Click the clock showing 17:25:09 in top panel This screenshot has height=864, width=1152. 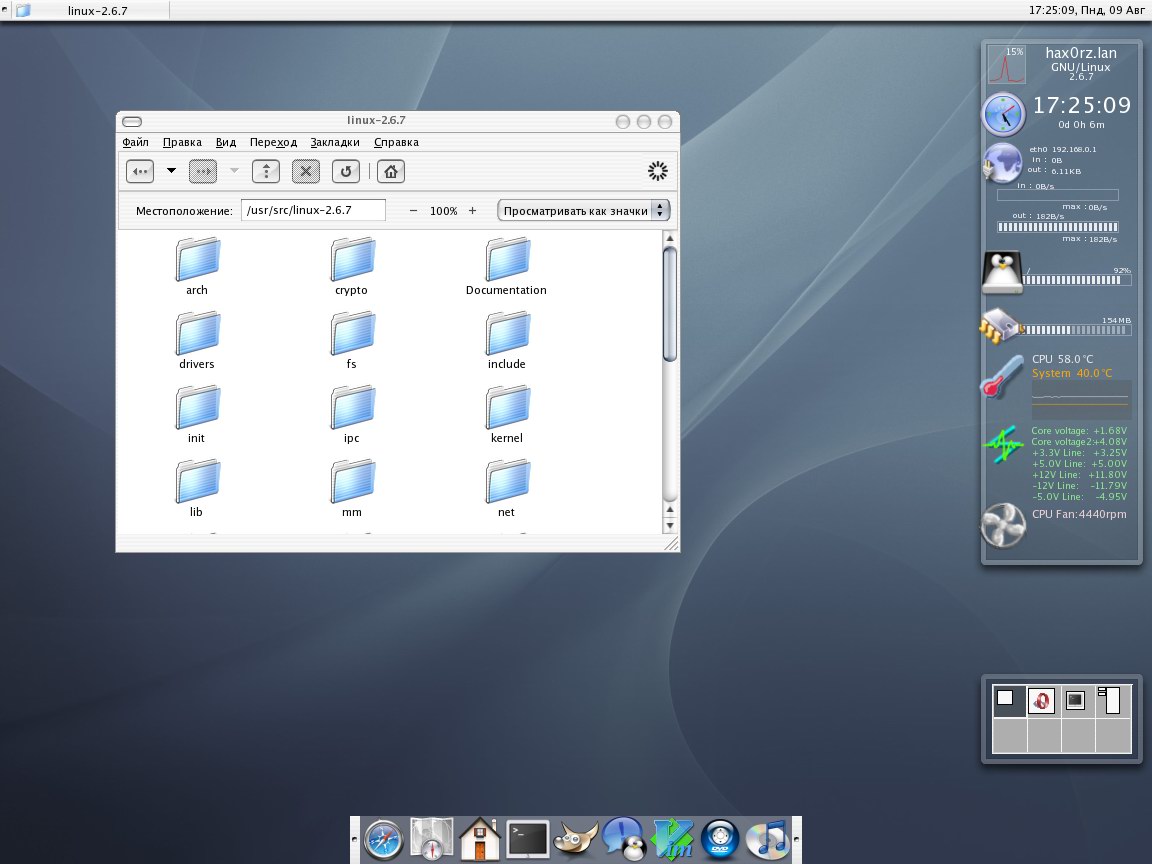pos(1087,10)
